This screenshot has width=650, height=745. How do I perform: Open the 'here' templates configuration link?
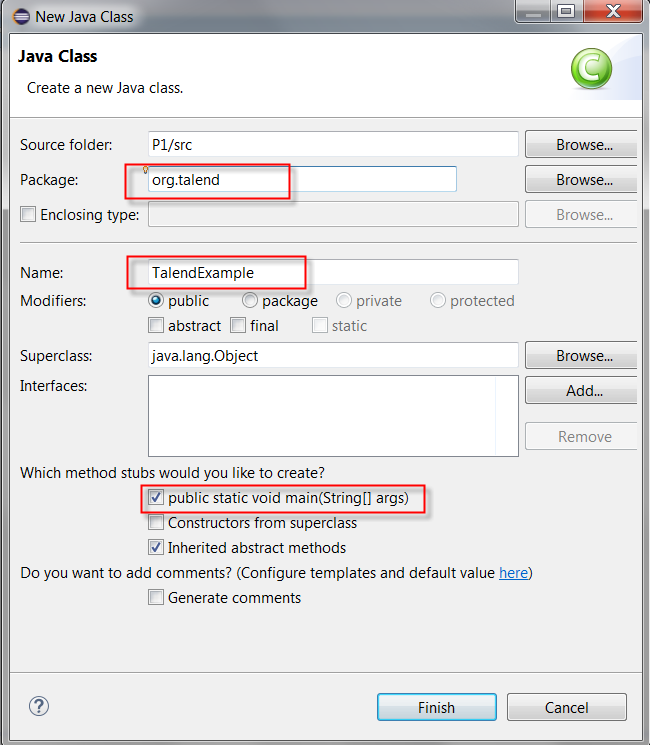[513, 573]
